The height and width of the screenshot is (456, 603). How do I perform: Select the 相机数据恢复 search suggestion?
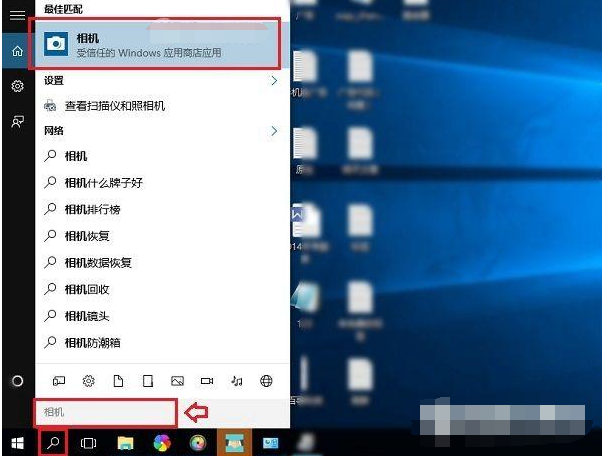point(98,263)
